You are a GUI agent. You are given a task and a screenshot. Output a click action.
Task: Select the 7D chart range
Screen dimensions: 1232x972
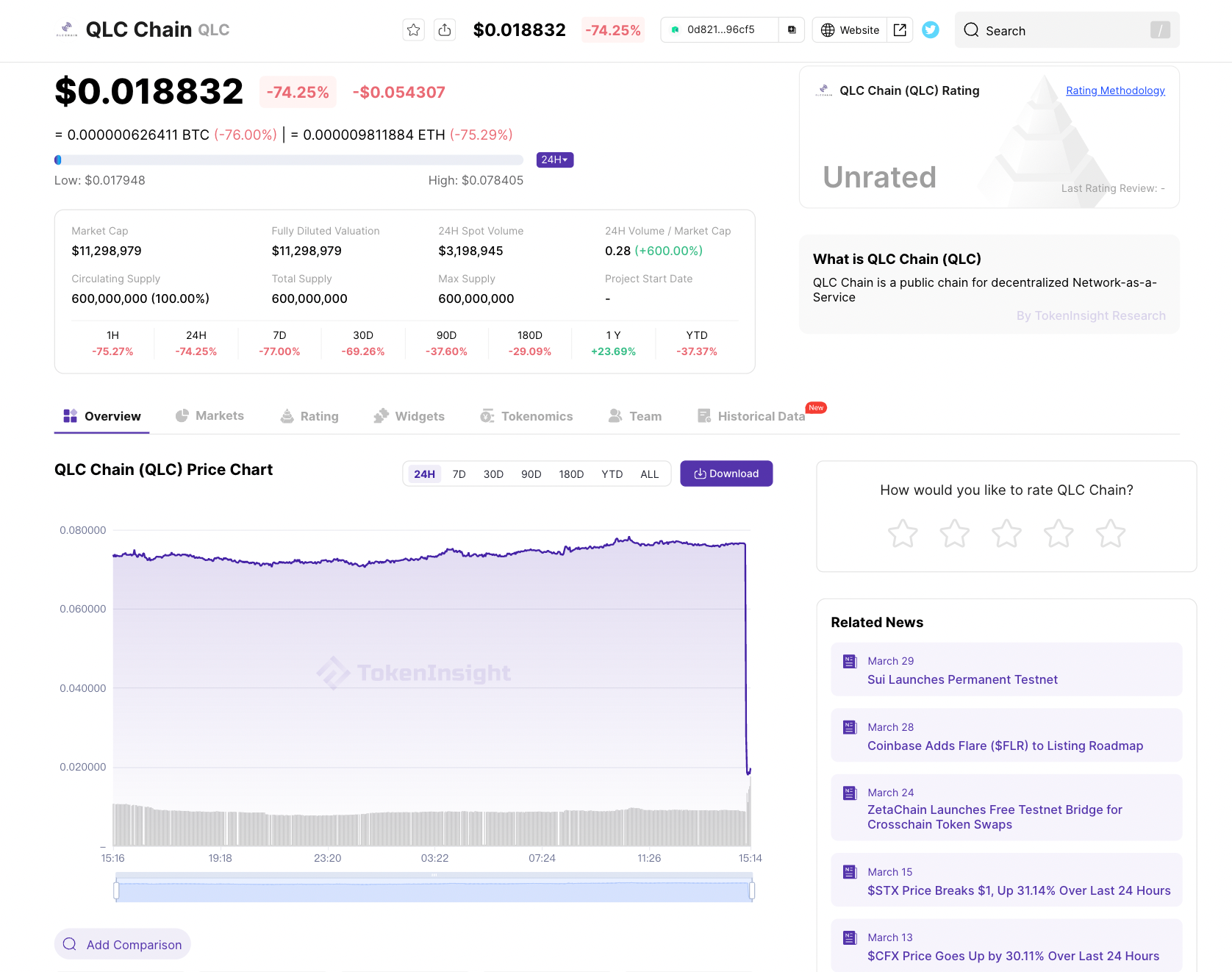tap(459, 474)
